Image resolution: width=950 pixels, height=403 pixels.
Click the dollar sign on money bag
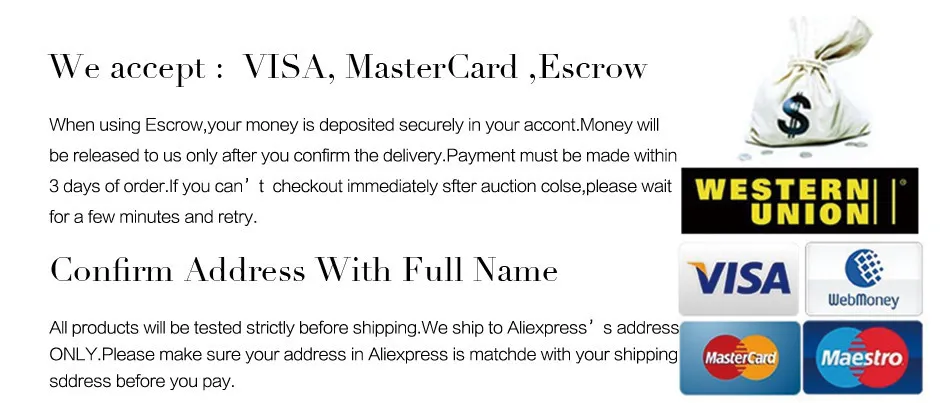click(794, 113)
